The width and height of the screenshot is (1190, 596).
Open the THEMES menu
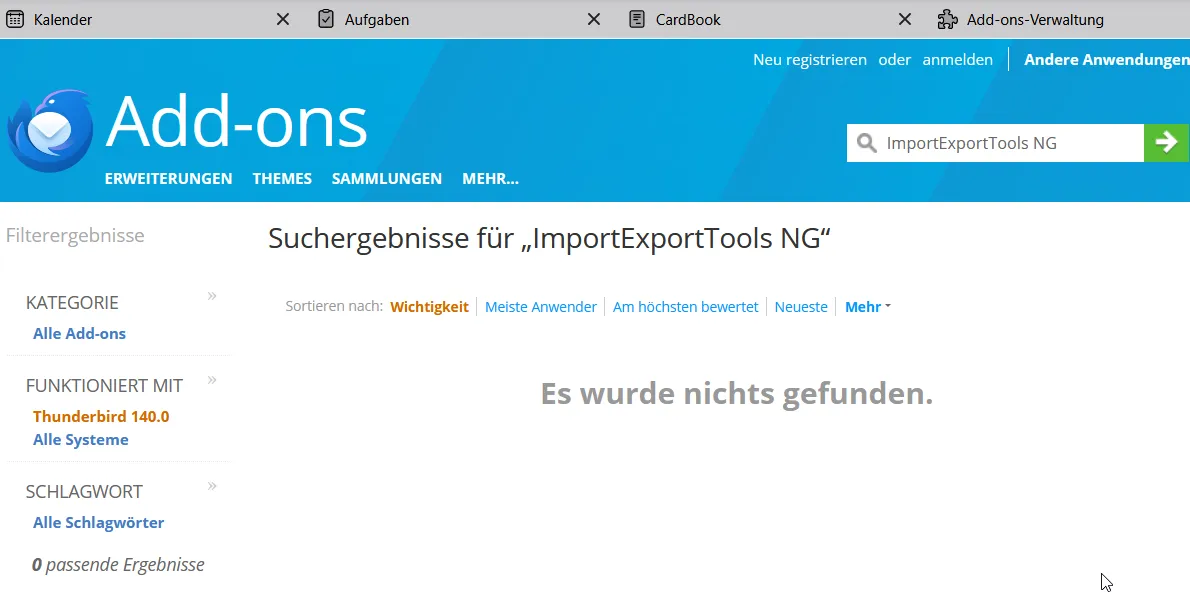click(x=282, y=178)
